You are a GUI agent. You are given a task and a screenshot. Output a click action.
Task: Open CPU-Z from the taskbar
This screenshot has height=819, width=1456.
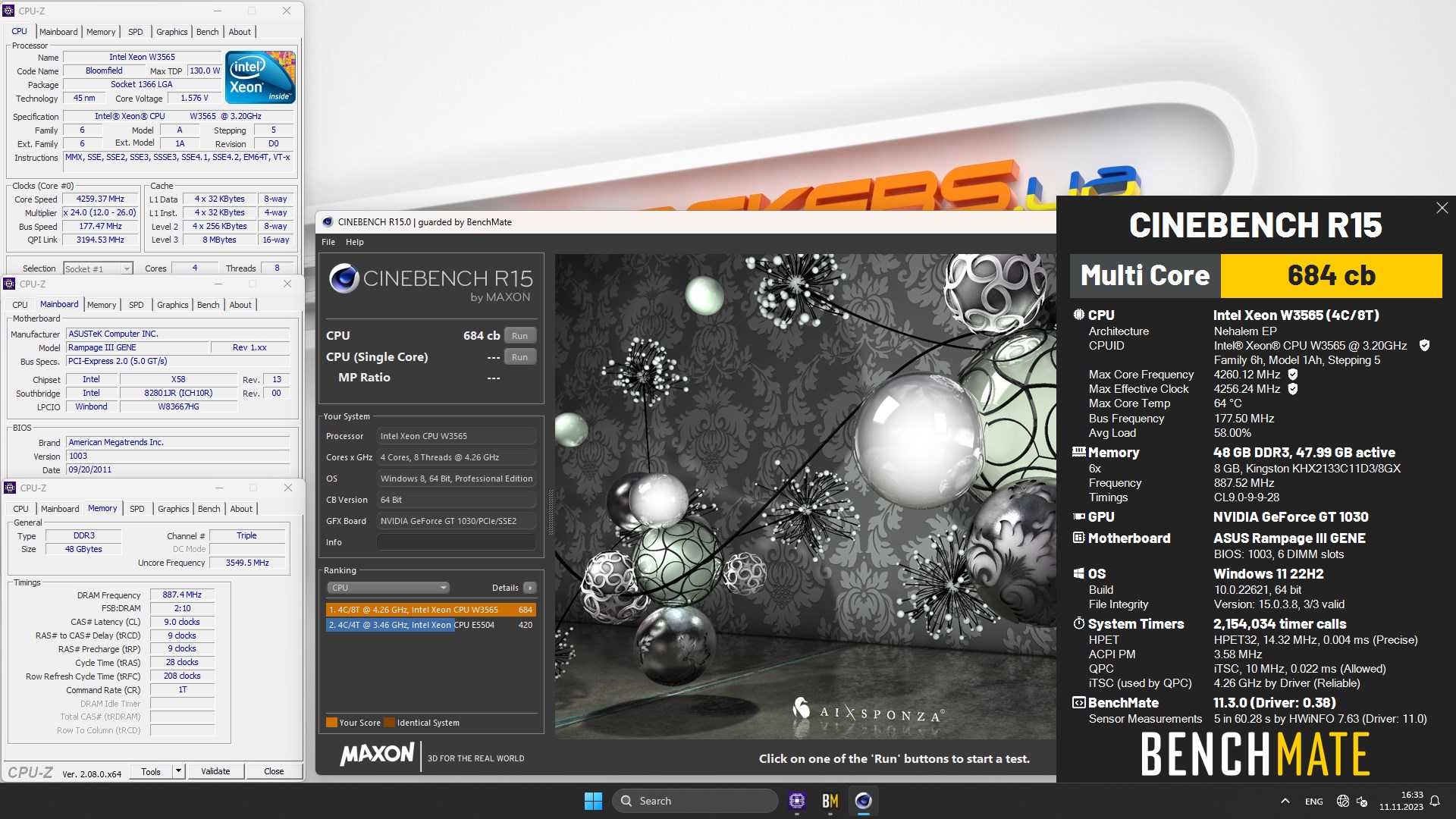[797, 801]
